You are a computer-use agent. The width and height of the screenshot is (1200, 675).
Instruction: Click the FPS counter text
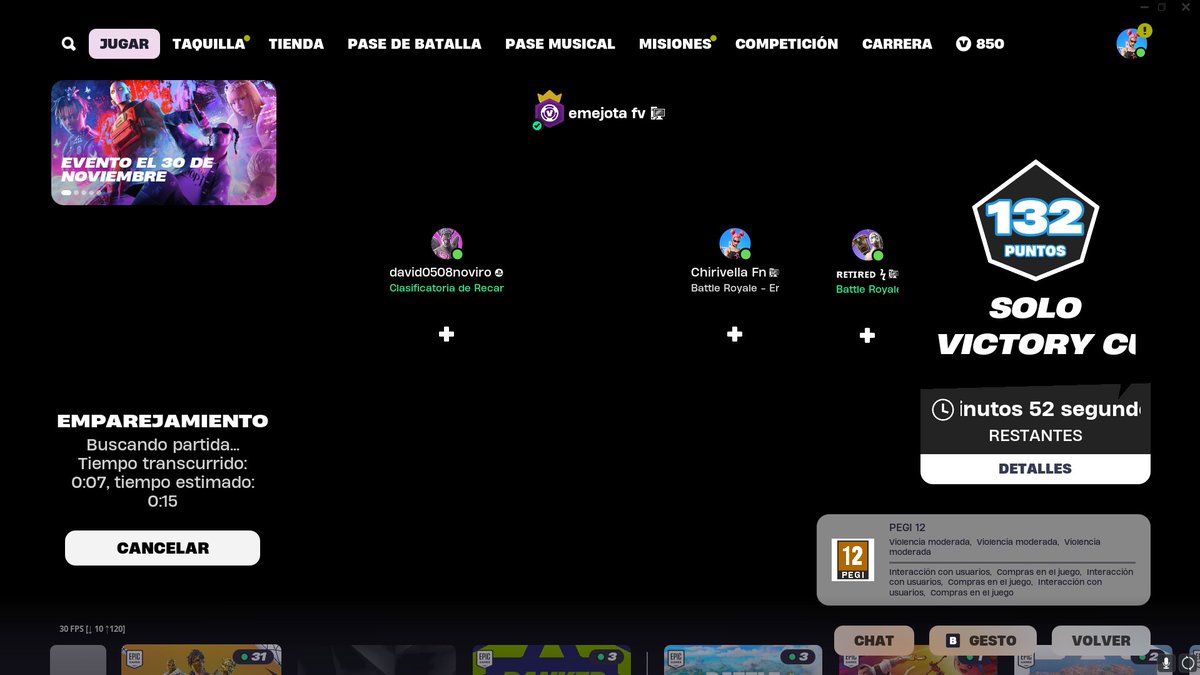92,629
